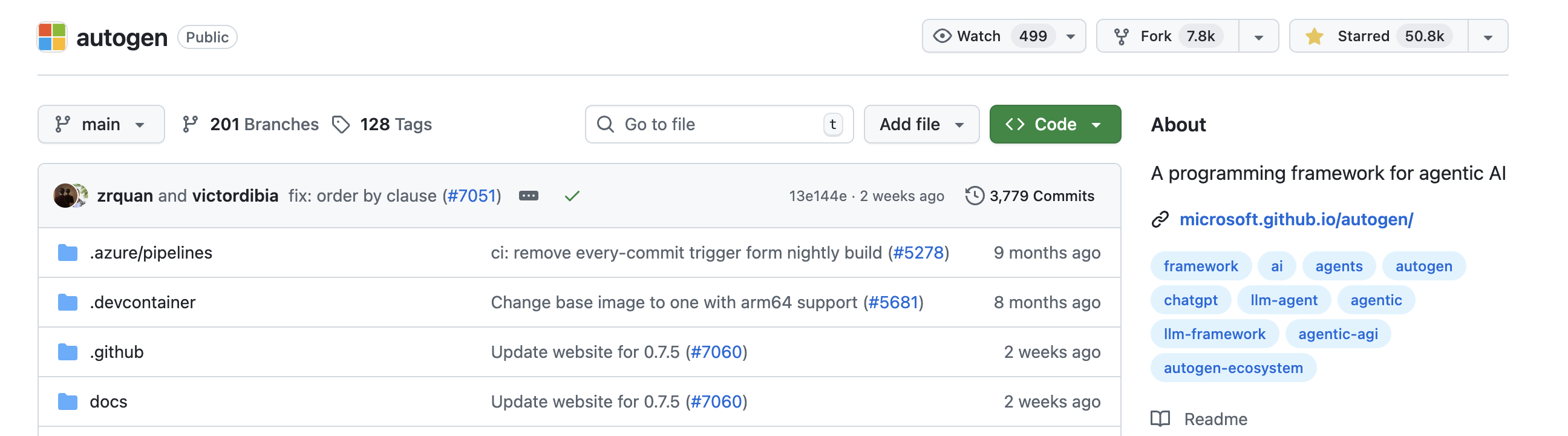Select the agentic-agi topic tag

[1338, 334]
